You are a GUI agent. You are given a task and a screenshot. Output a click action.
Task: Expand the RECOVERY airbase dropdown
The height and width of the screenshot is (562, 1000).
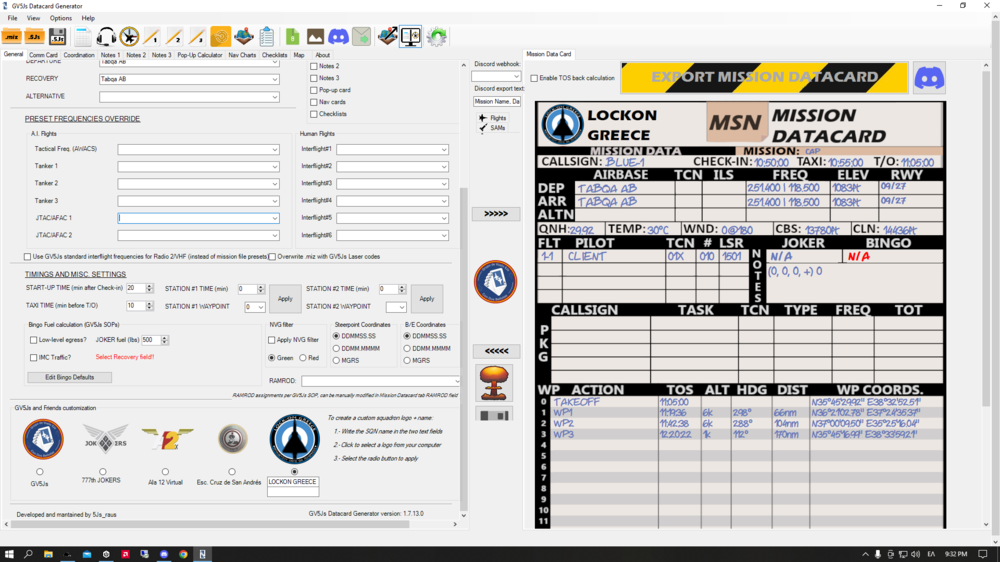(x=275, y=79)
